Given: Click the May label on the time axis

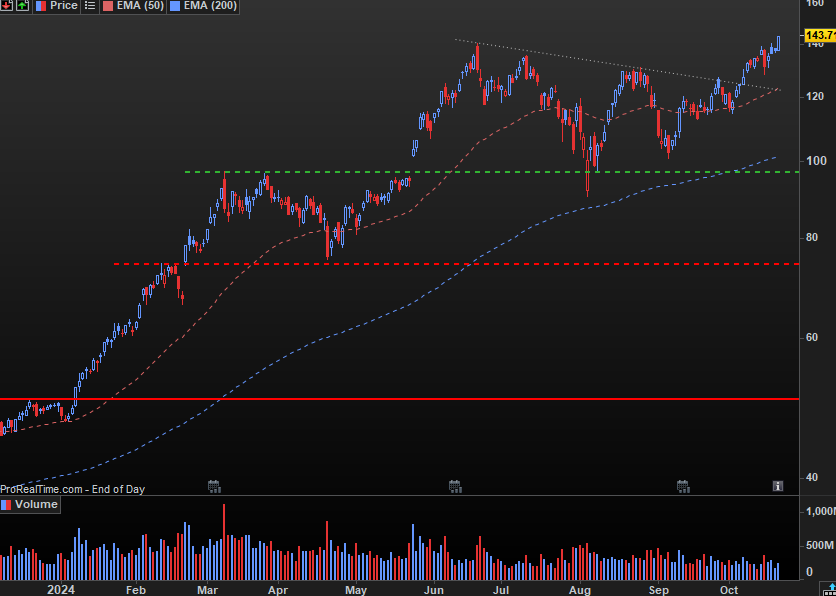Looking at the screenshot, I should (x=356, y=590).
